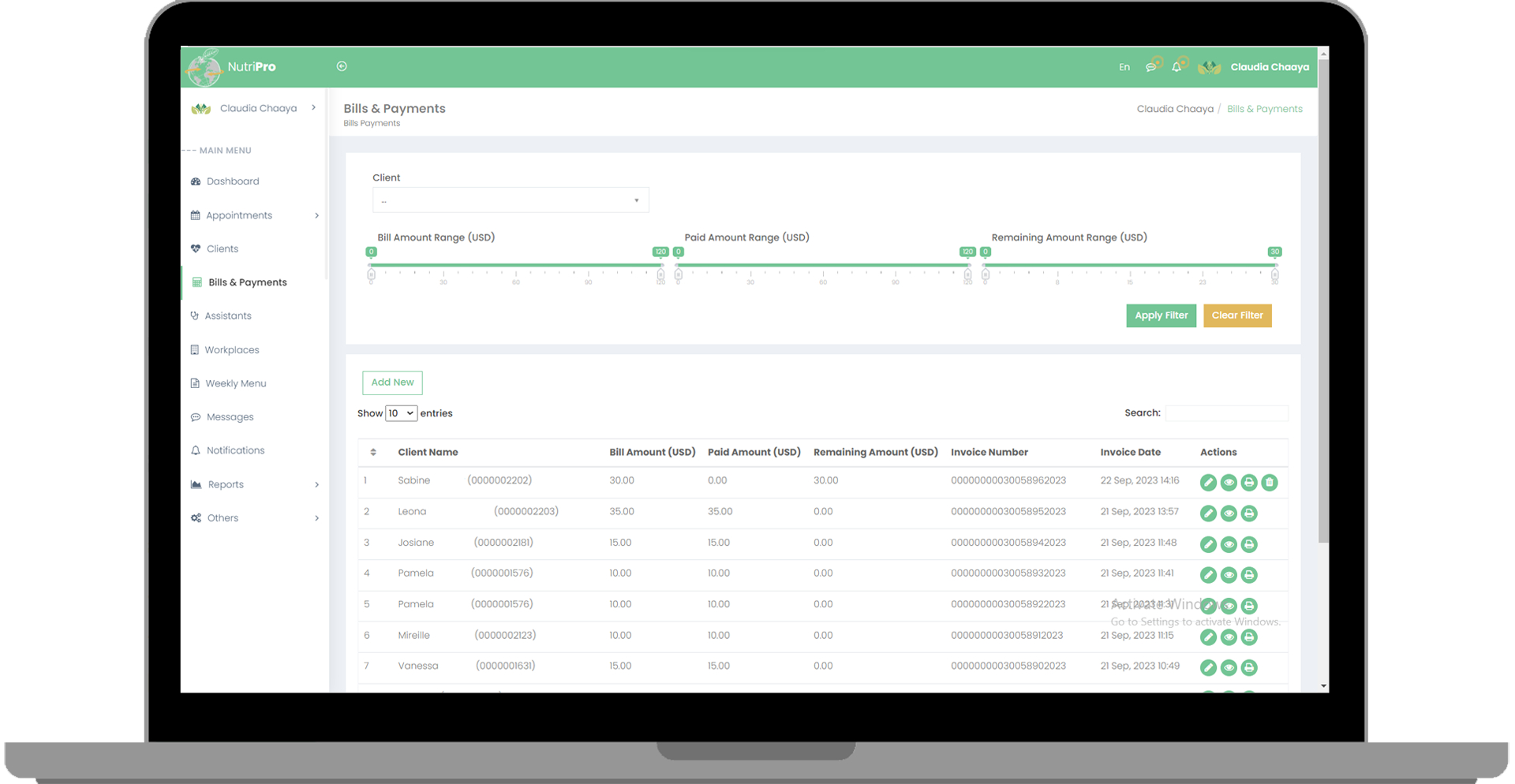View Vanessa's bill using the eye icon
Screen dimensions: 1515x784
click(x=1229, y=668)
